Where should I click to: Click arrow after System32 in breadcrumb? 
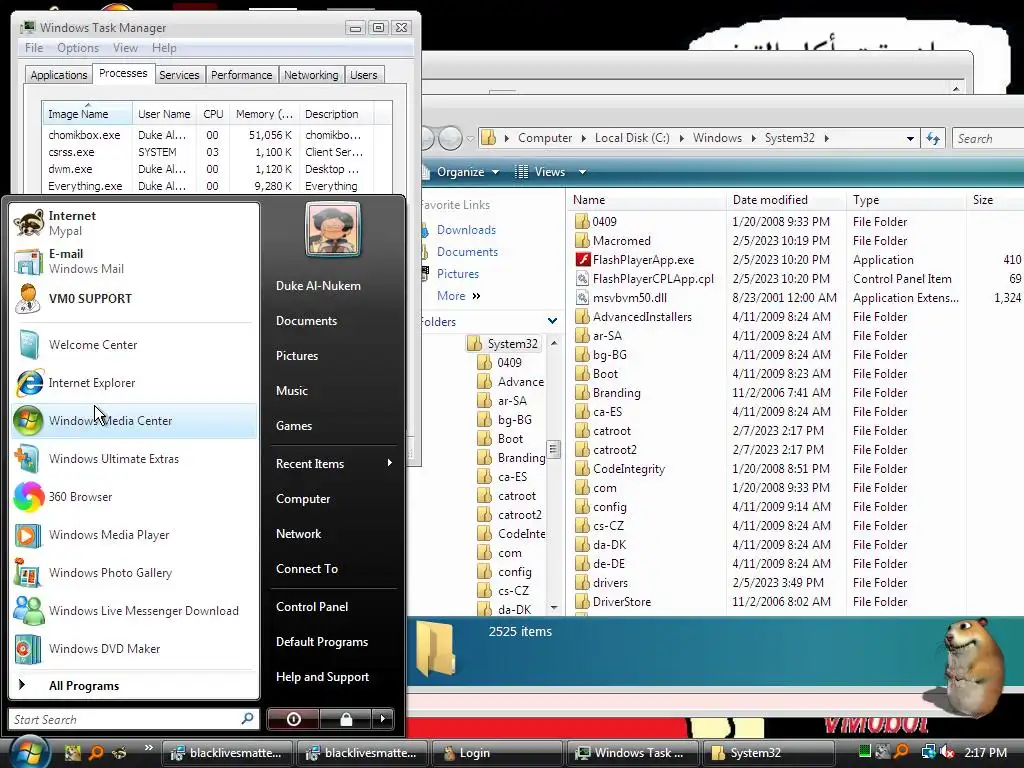point(827,138)
